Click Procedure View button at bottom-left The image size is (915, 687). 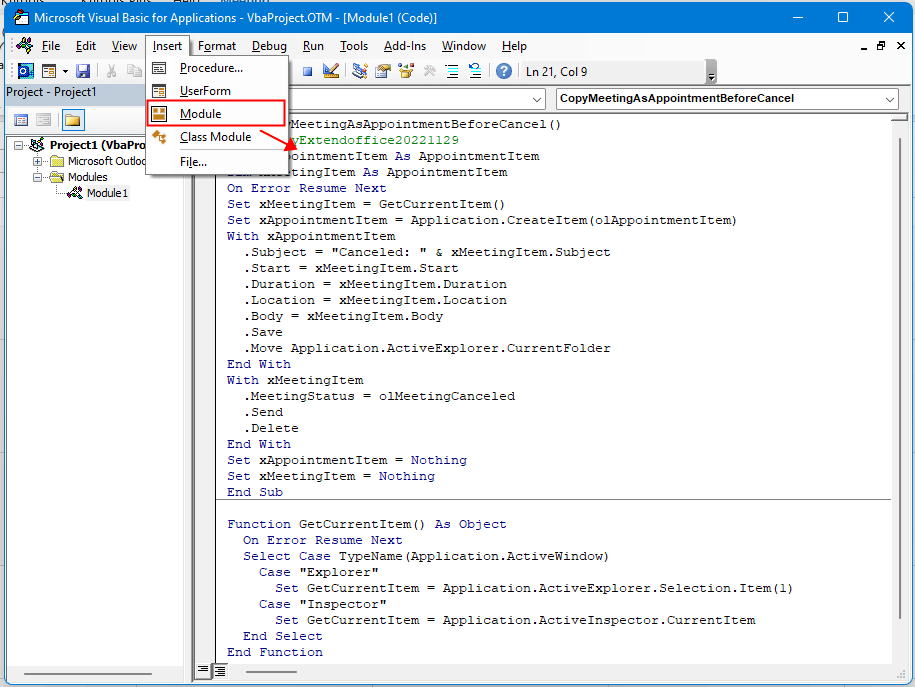[203, 670]
